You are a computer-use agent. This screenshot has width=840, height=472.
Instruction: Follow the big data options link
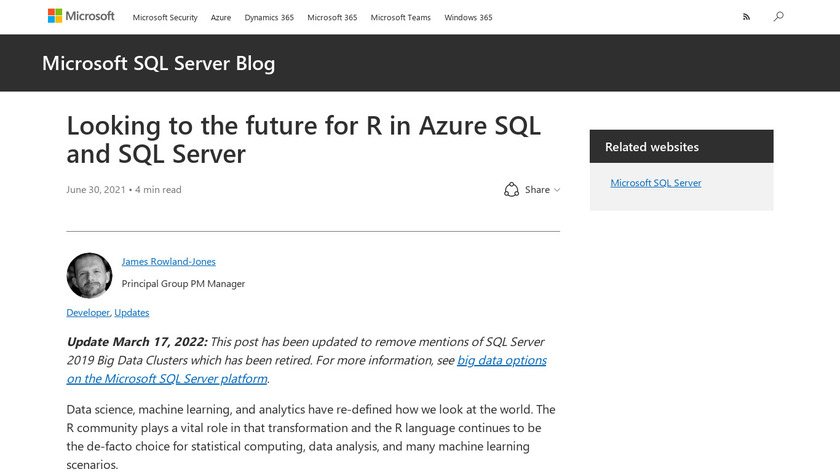pyautogui.click(x=502, y=360)
